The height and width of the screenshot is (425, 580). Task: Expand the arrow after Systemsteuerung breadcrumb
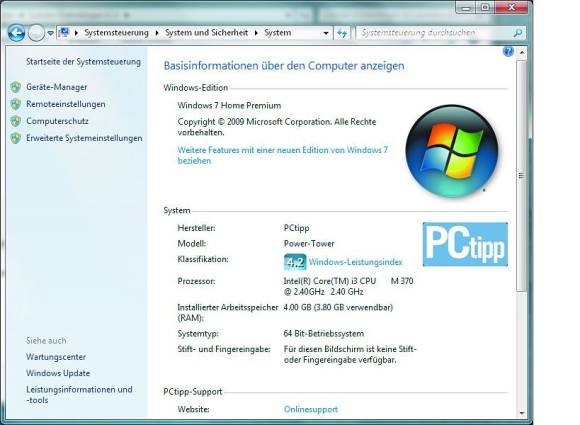157,33
